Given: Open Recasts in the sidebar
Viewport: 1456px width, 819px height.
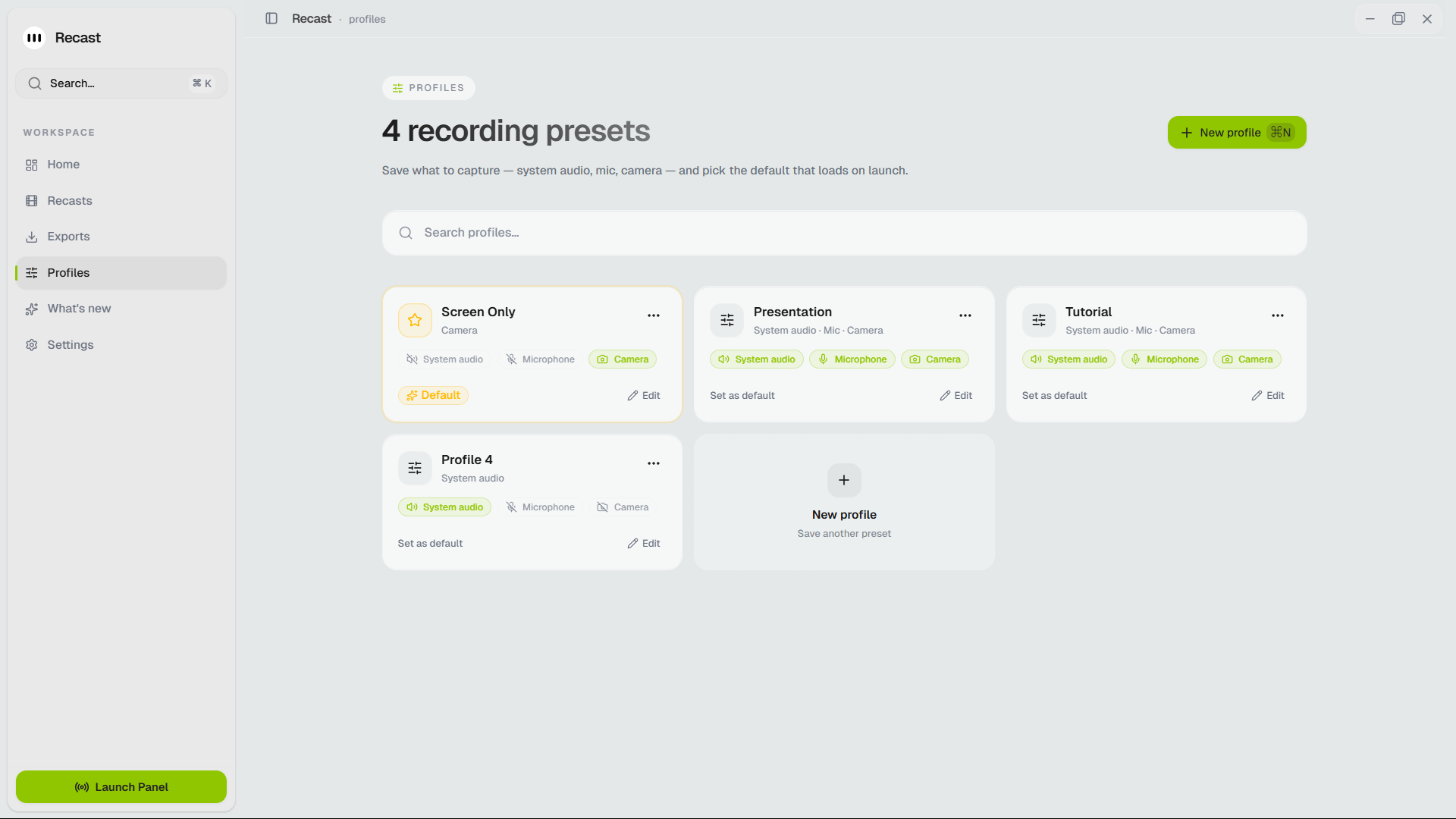Looking at the screenshot, I should (121, 201).
